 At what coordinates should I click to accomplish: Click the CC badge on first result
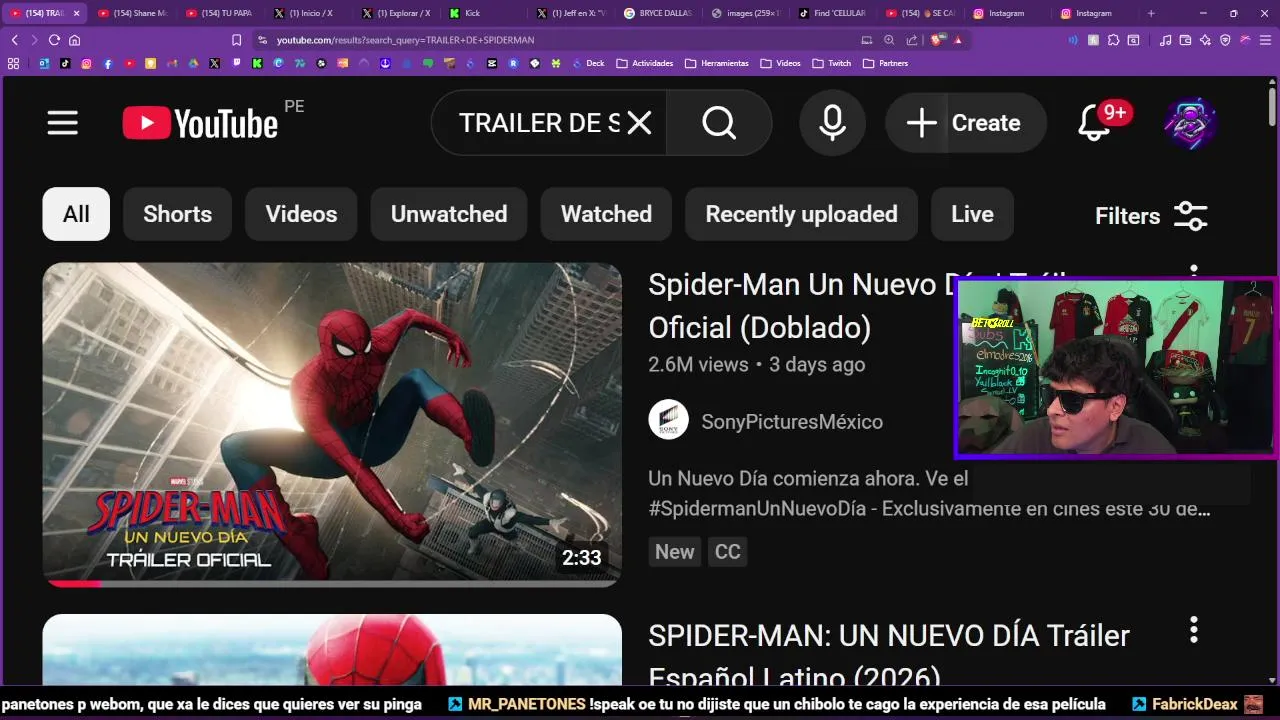click(x=728, y=551)
